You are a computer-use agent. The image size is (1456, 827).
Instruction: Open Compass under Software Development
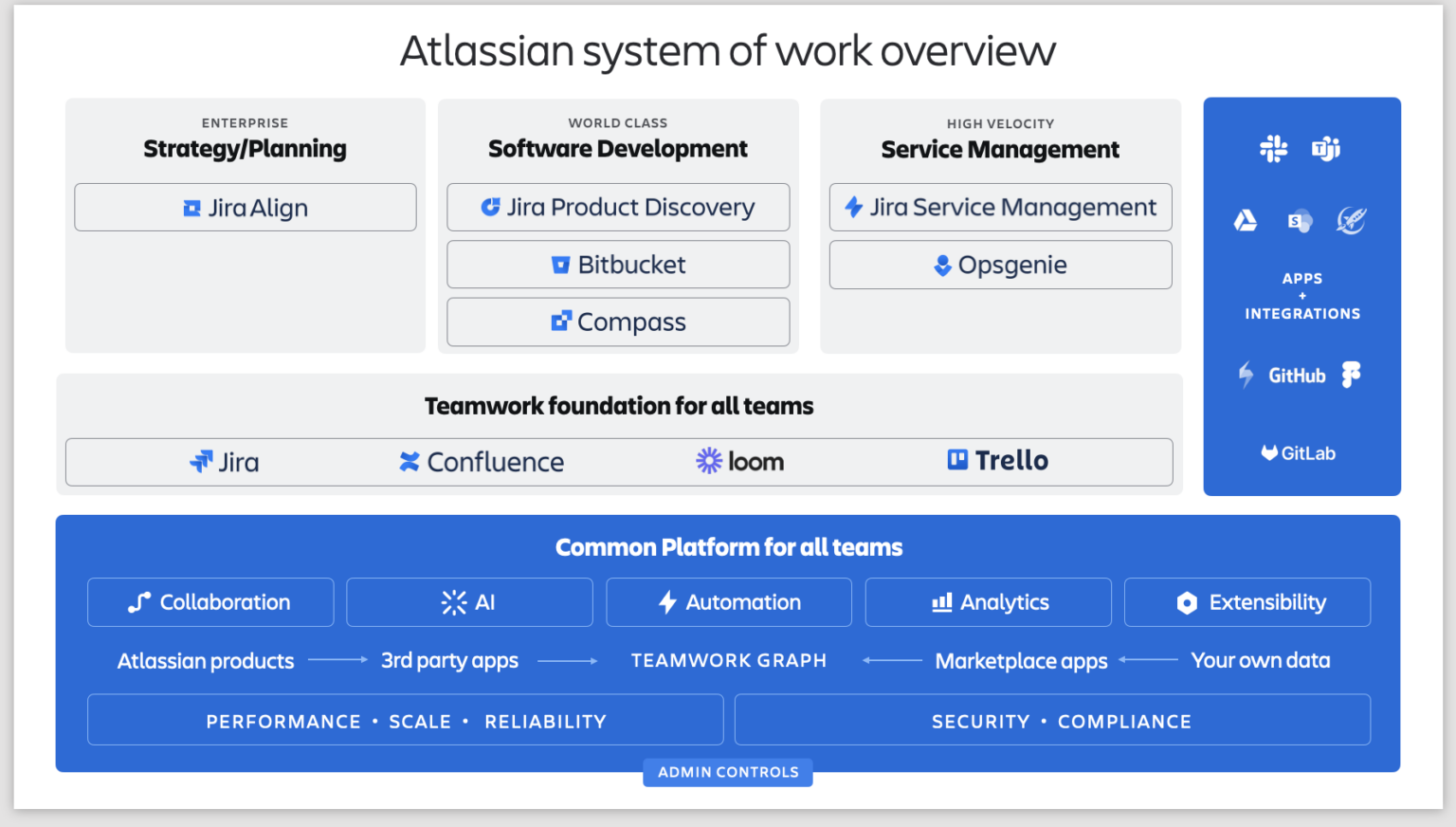(618, 322)
